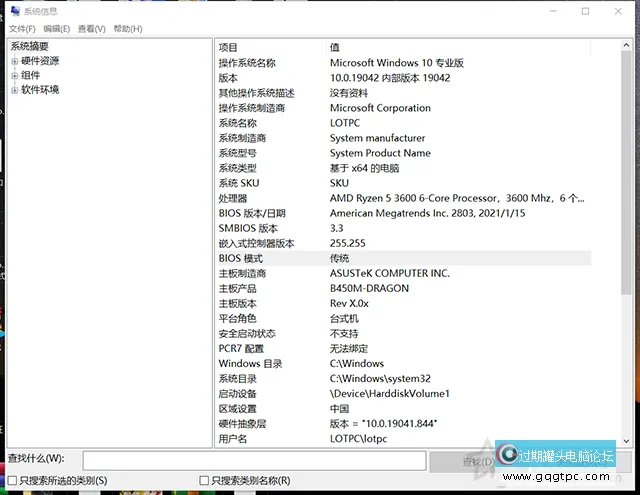Select the 软件环境 tree label
Screen dimensions: 640x495
(x=40, y=90)
